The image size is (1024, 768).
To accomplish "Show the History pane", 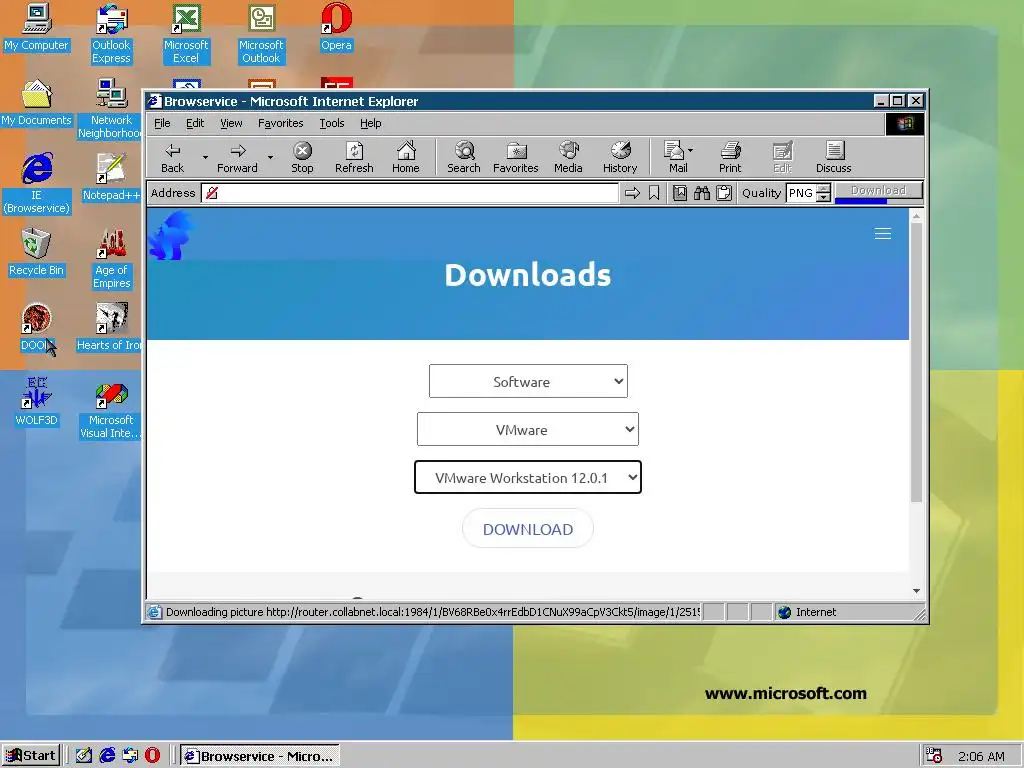I will 620,158.
